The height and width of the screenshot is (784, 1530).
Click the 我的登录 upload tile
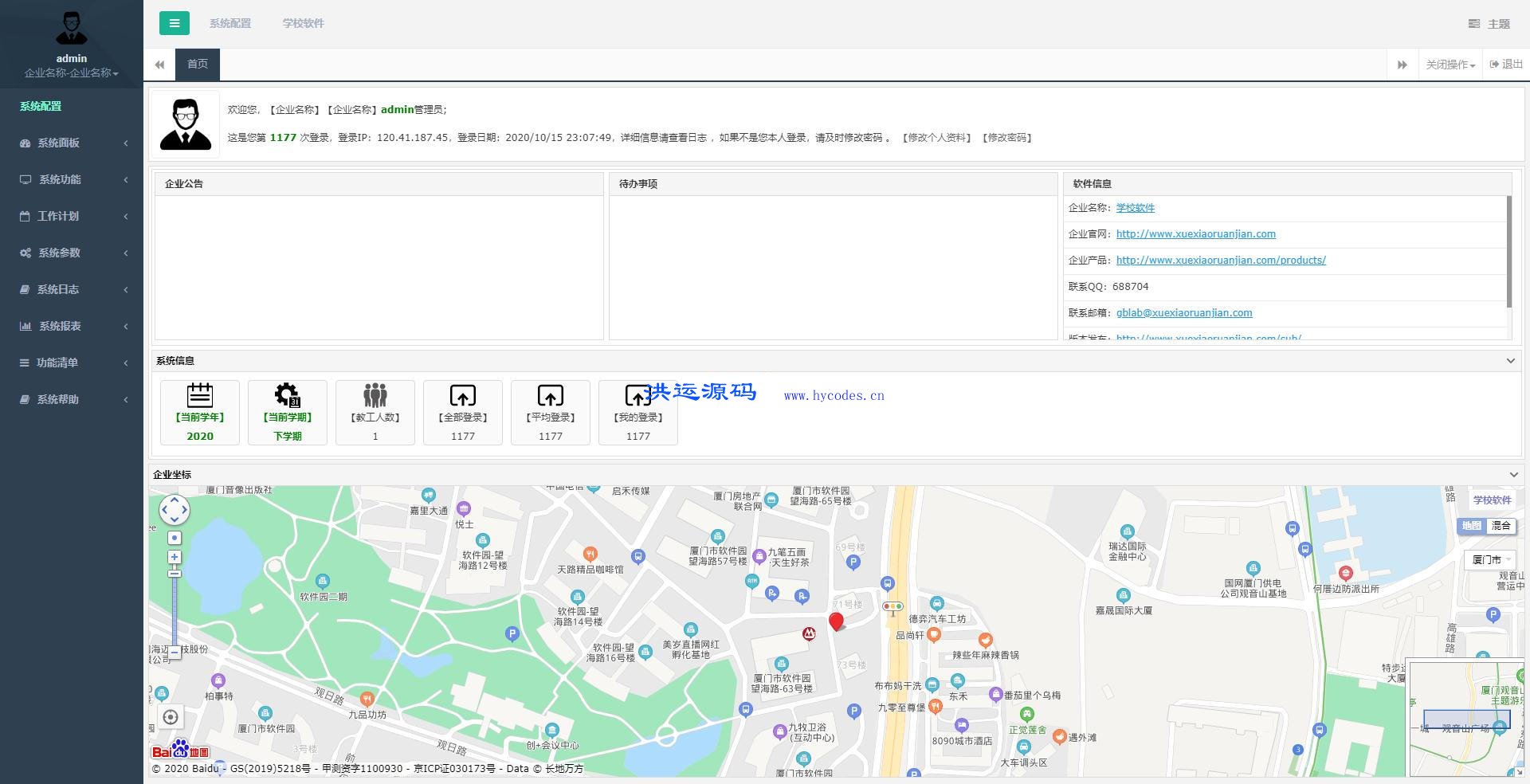pyautogui.click(x=638, y=412)
